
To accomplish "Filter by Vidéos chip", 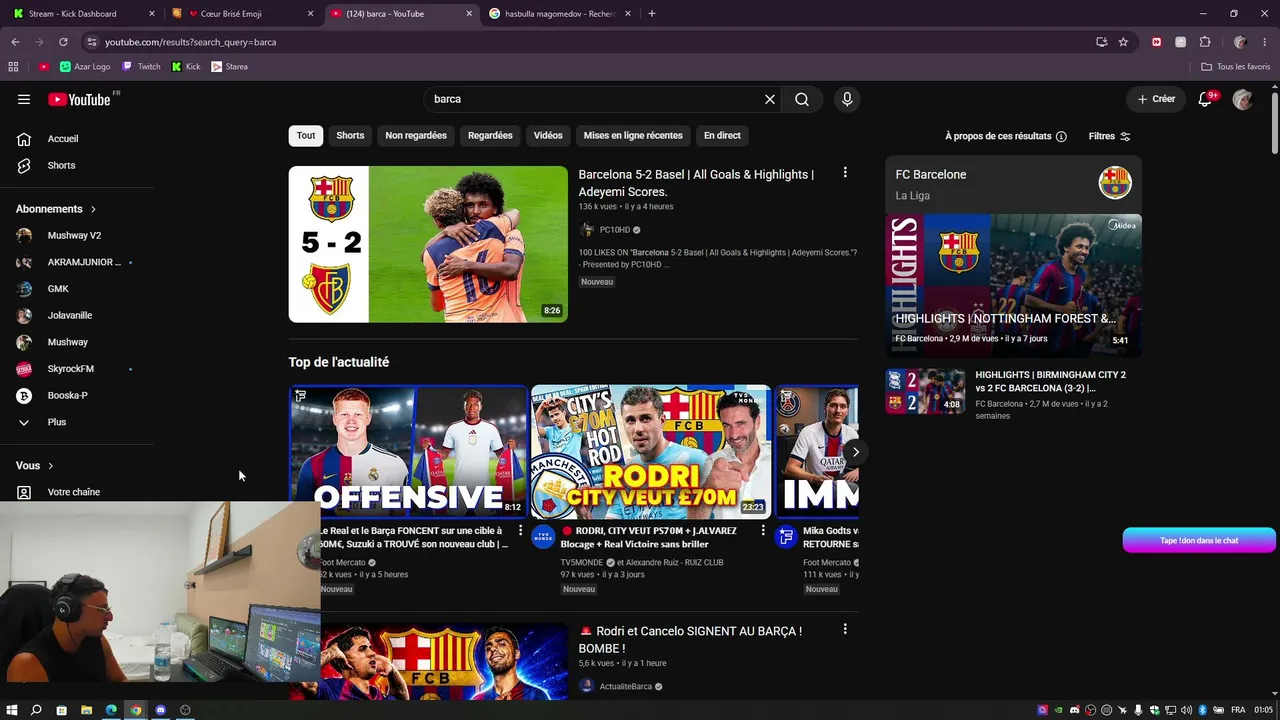I will click(x=548, y=135).
